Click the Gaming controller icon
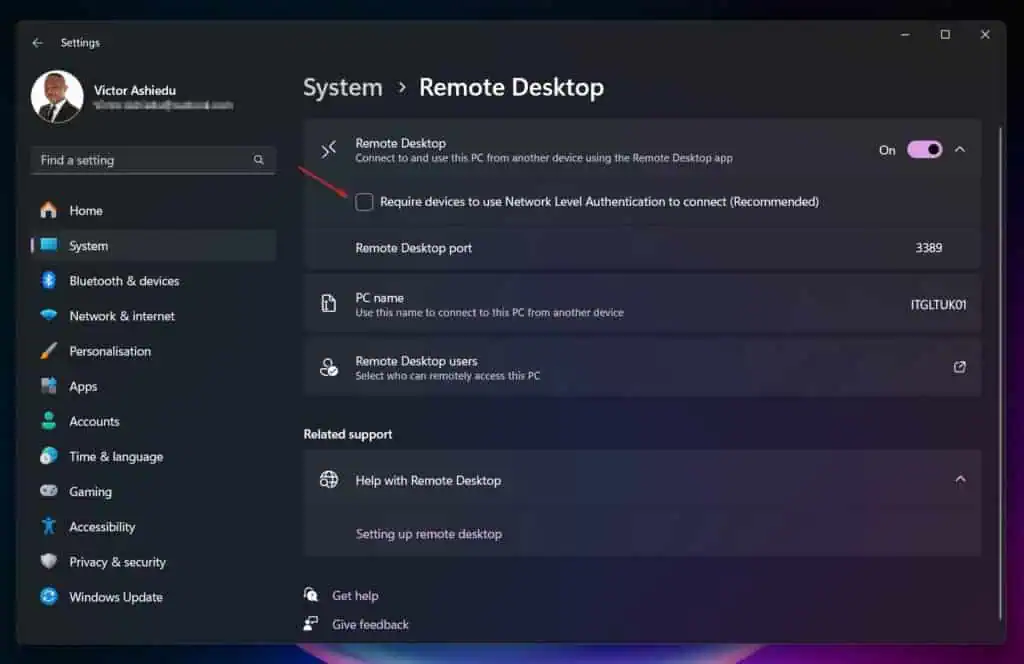 [48, 491]
